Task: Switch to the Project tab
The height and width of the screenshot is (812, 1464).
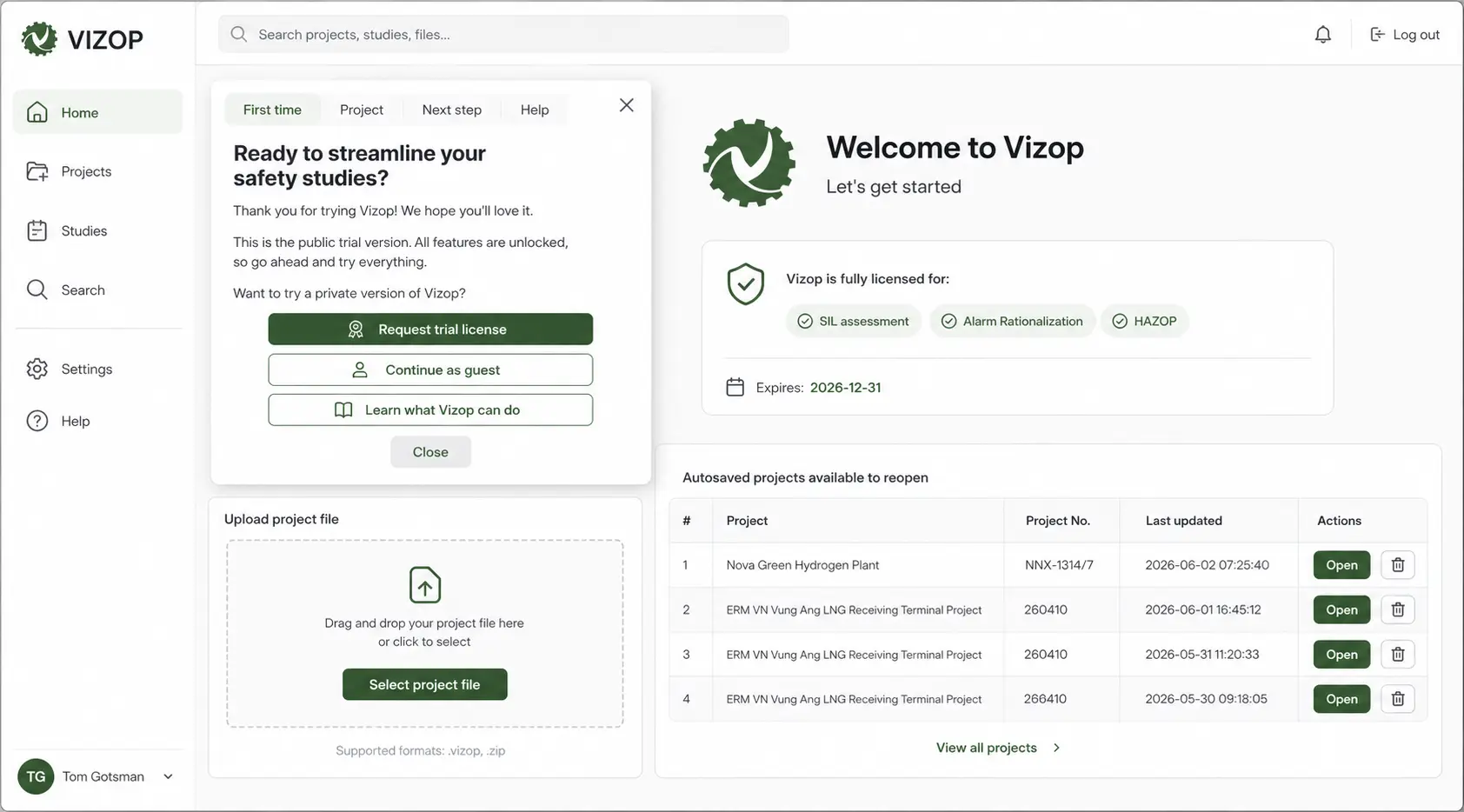Action: coord(362,110)
